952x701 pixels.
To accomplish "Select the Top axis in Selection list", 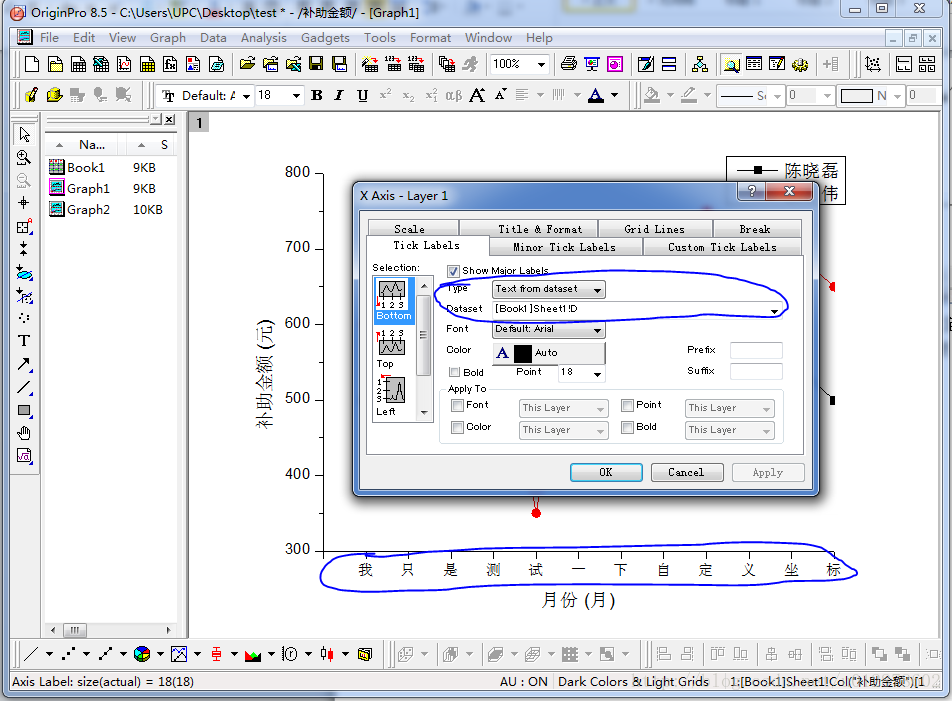I will [392, 349].
